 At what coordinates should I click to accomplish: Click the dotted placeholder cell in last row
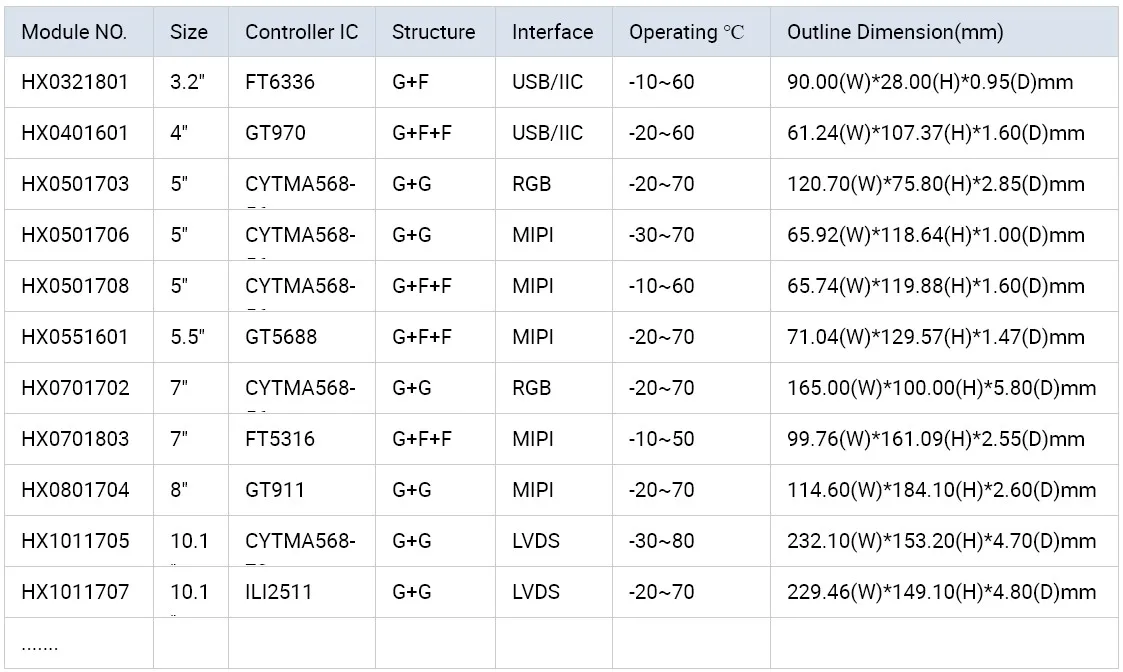pyautogui.click(x=40, y=645)
